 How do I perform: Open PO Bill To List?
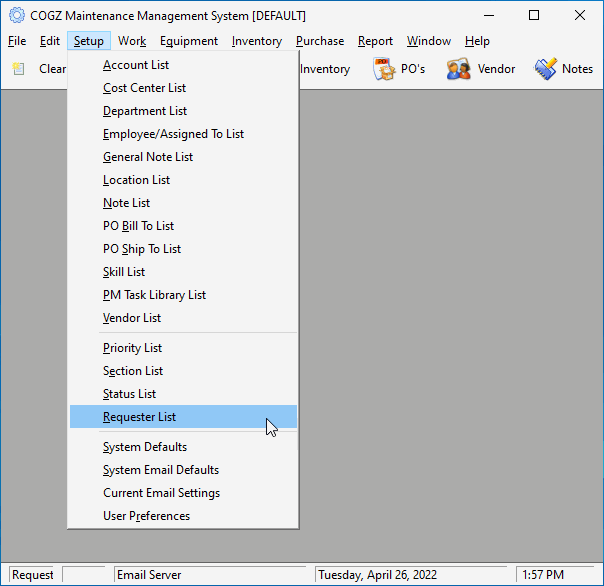point(183,226)
